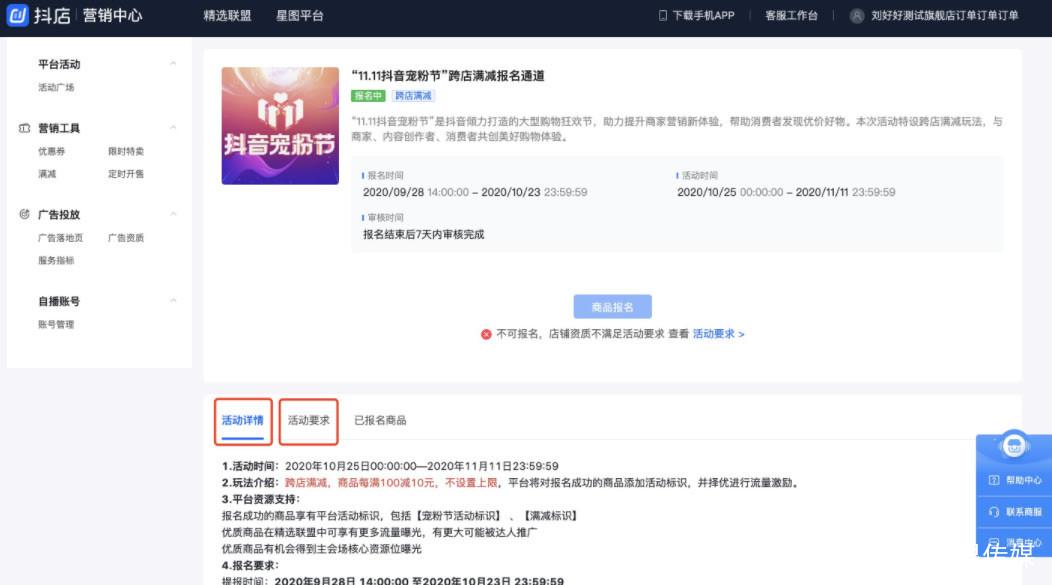Click the text 报名结束后7天内审核完成
The width and height of the screenshot is (1052, 585).
[x=423, y=234]
